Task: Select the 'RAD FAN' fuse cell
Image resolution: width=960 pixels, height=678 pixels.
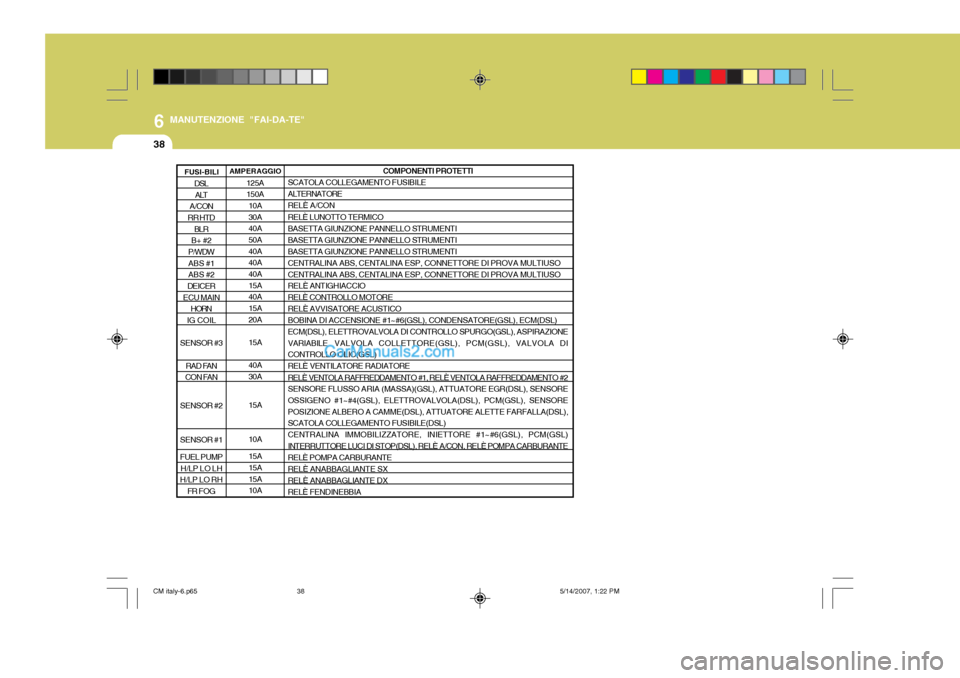Action: point(201,366)
